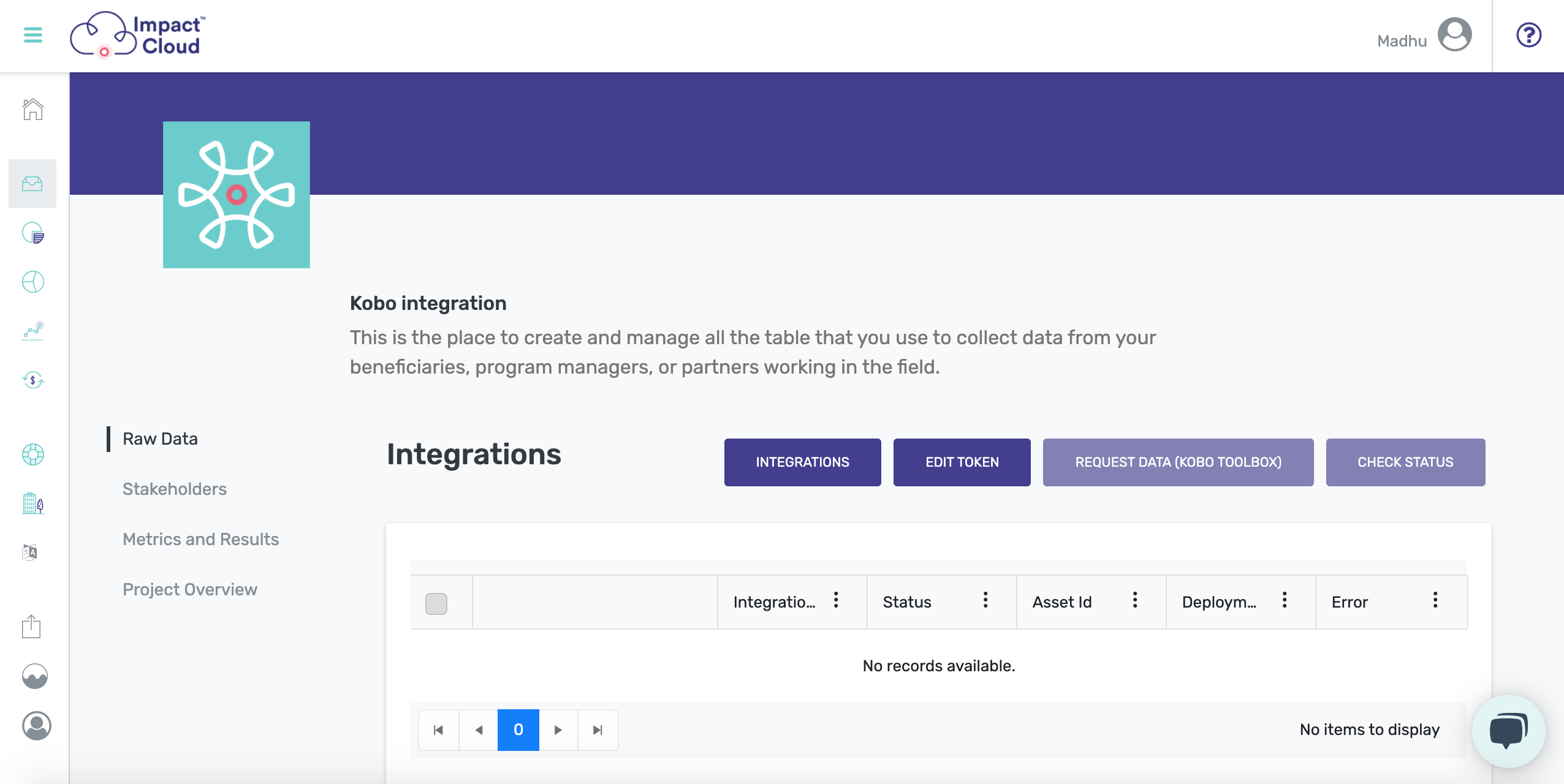1564x784 pixels.
Task: Click the 'Integrations' section heading
Action: (474, 454)
